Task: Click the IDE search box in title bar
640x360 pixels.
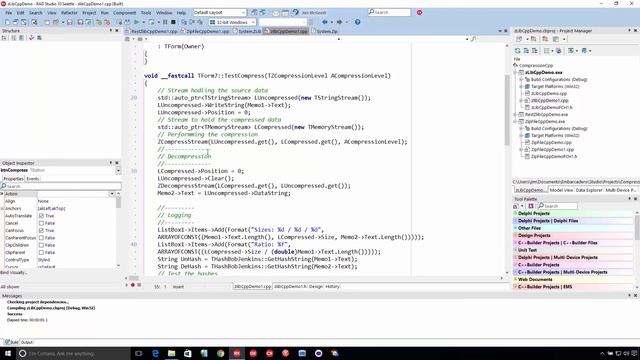Action: [389, 12]
